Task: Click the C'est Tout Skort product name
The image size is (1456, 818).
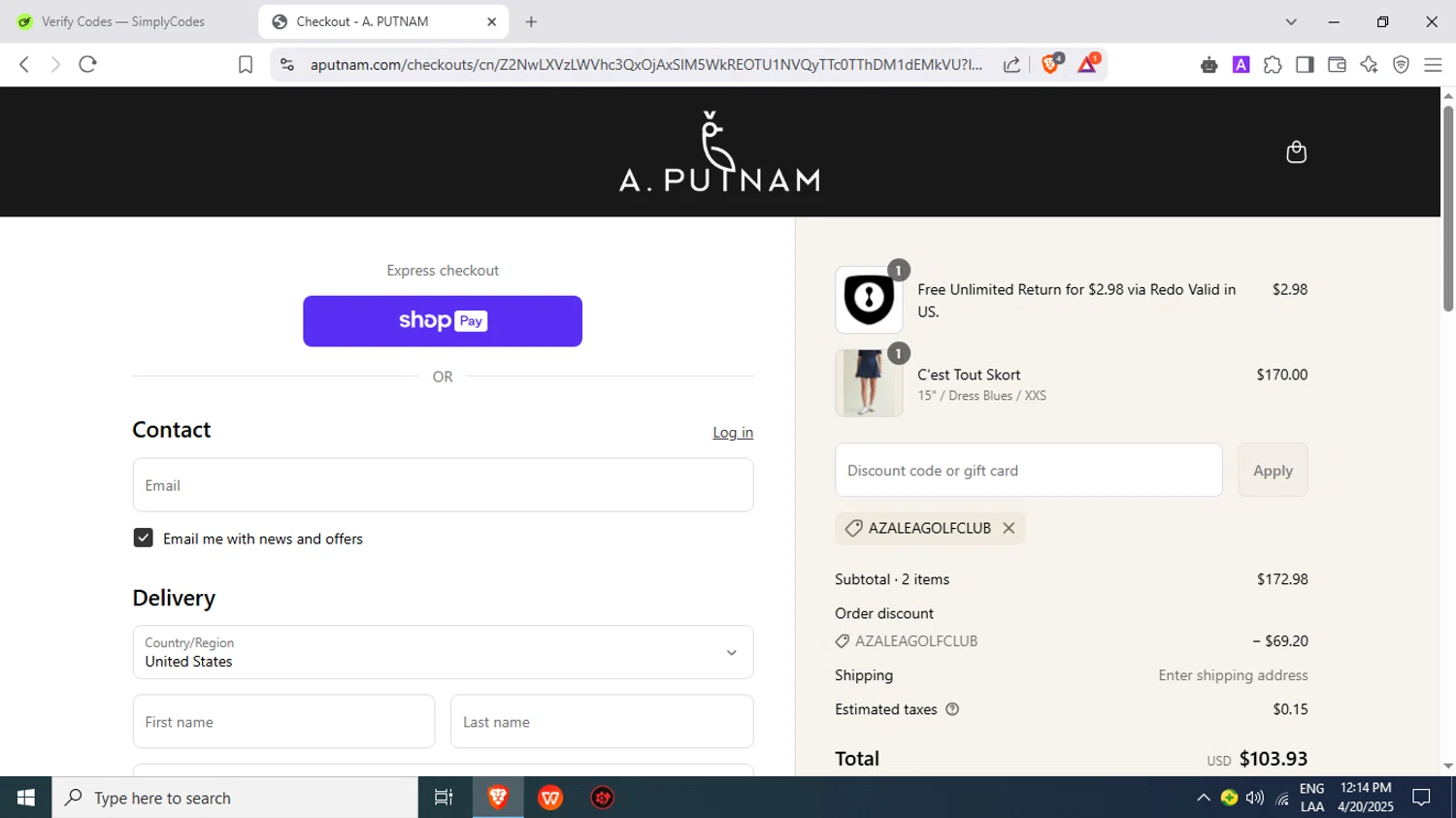Action: (969, 375)
